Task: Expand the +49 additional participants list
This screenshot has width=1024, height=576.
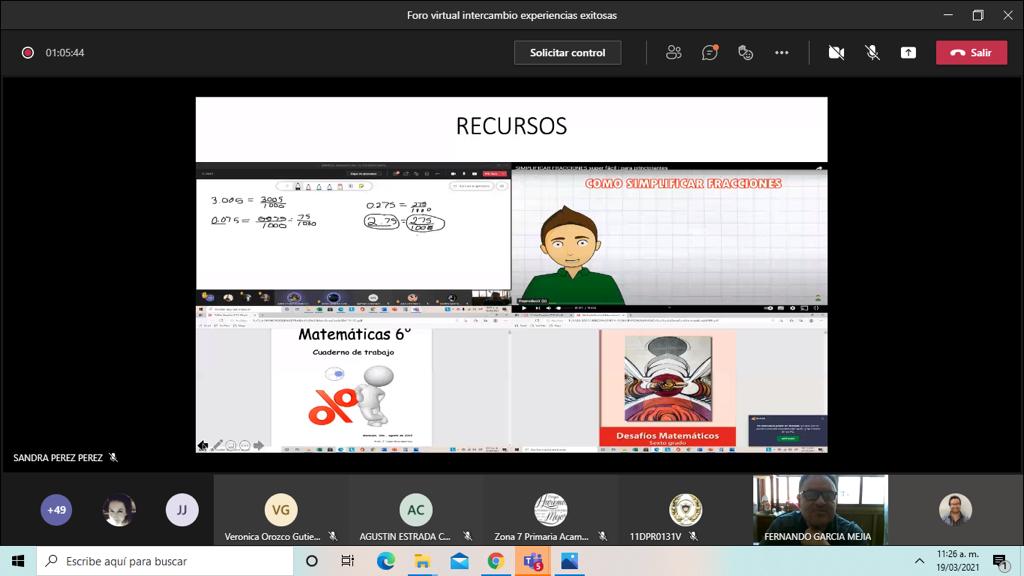Action: pyautogui.click(x=56, y=510)
